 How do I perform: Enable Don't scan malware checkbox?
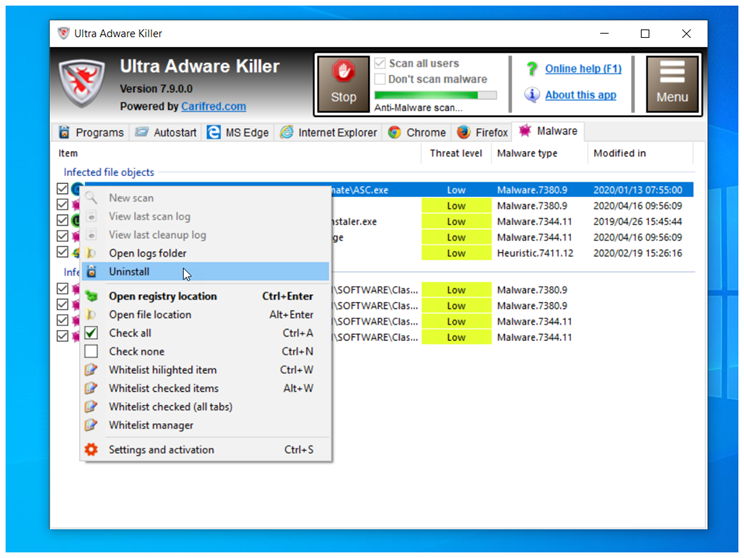380,79
